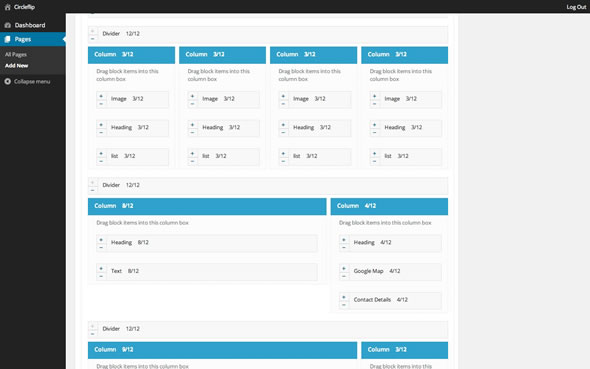The height and width of the screenshot is (369, 590).
Task: Select Column 3/12 header beside Column 9/12
Action: click(x=404, y=350)
